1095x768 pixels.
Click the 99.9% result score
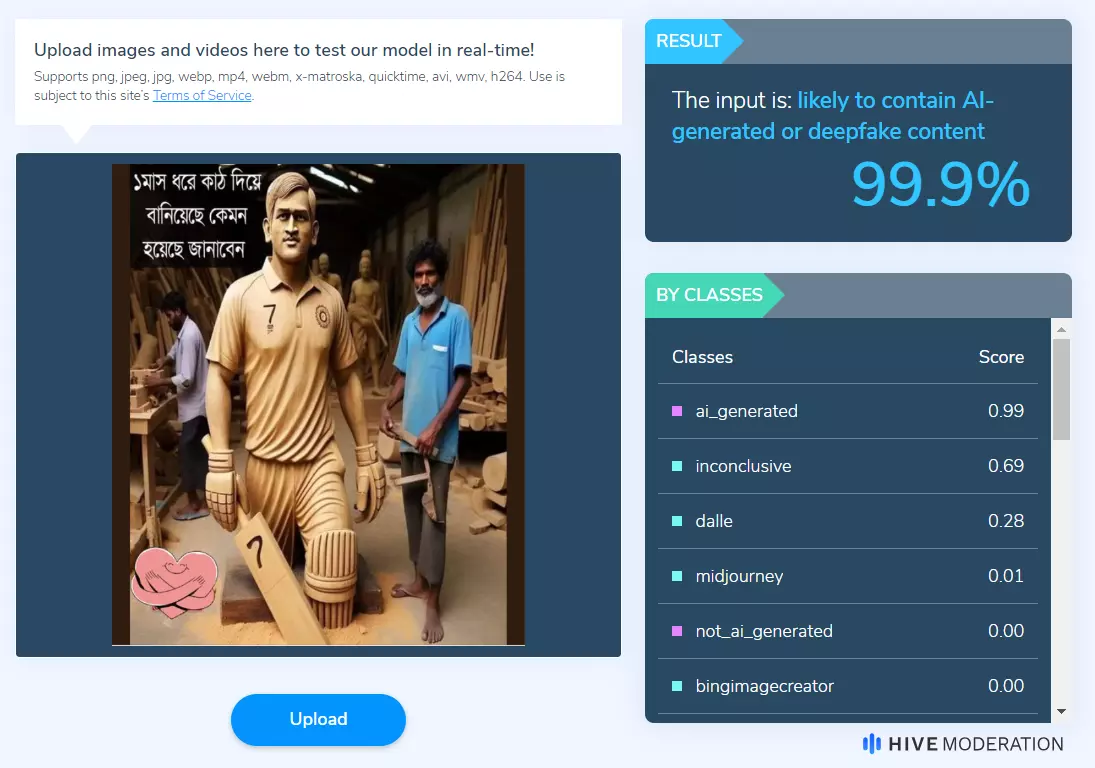(x=941, y=185)
